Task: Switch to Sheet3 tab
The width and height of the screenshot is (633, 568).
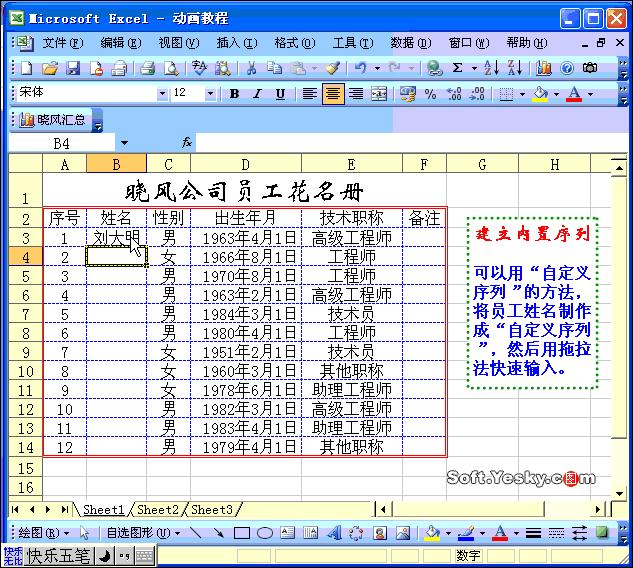Action: click(x=212, y=510)
